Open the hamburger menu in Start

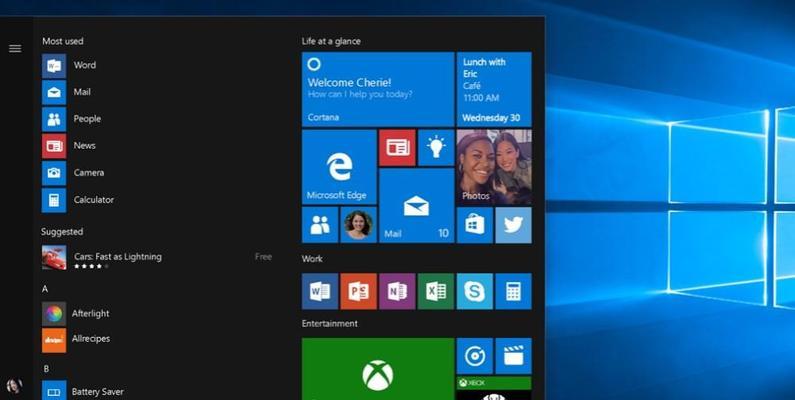(15, 48)
